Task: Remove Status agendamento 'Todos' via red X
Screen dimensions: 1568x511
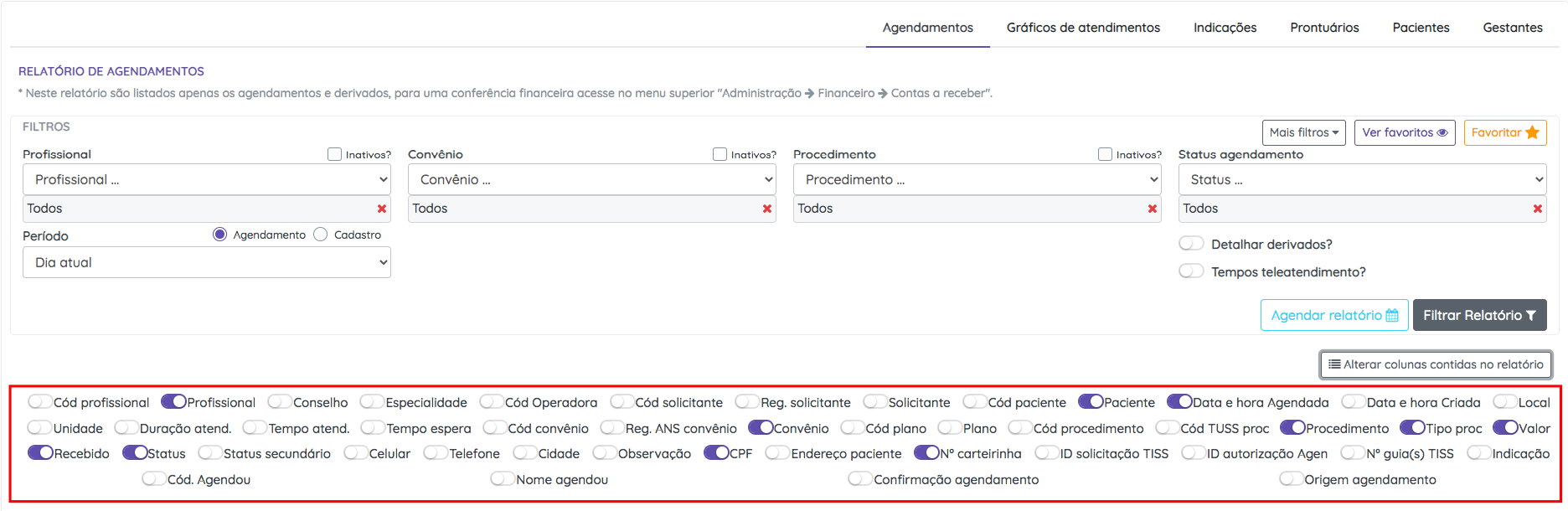Action: [x=1538, y=209]
